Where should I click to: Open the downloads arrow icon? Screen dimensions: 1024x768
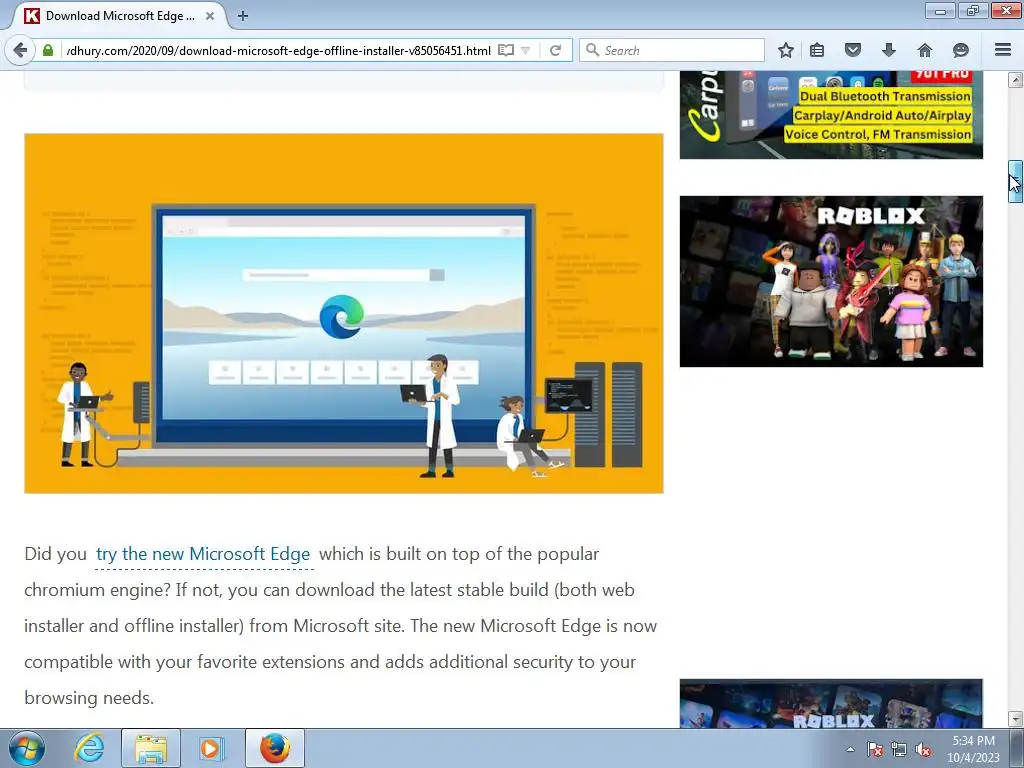click(888, 50)
